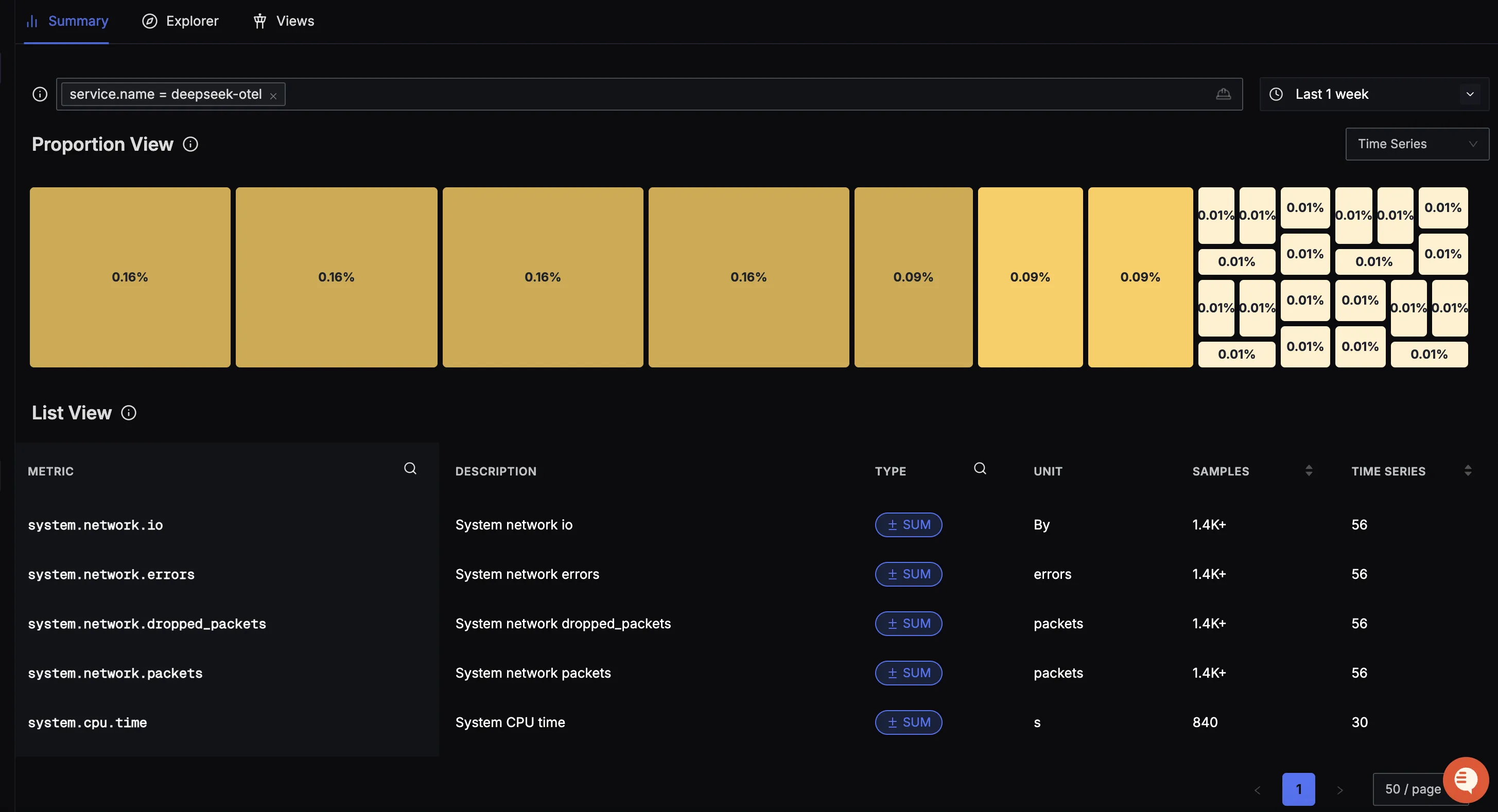Click the System CPU time description
This screenshot has width=1498, height=812.
(x=510, y=722)
